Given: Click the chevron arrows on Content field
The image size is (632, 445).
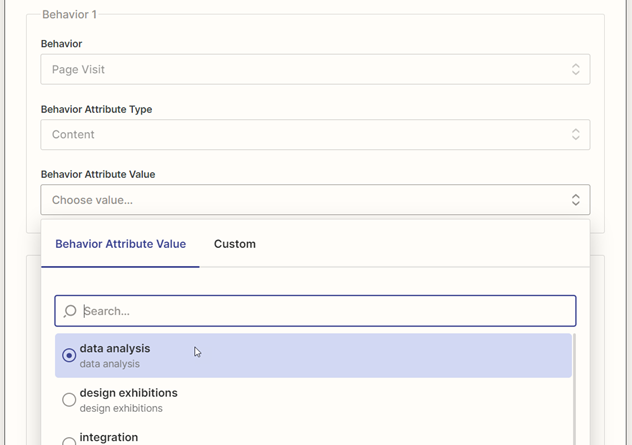Looking at the screenshot, I should (575, 135).
